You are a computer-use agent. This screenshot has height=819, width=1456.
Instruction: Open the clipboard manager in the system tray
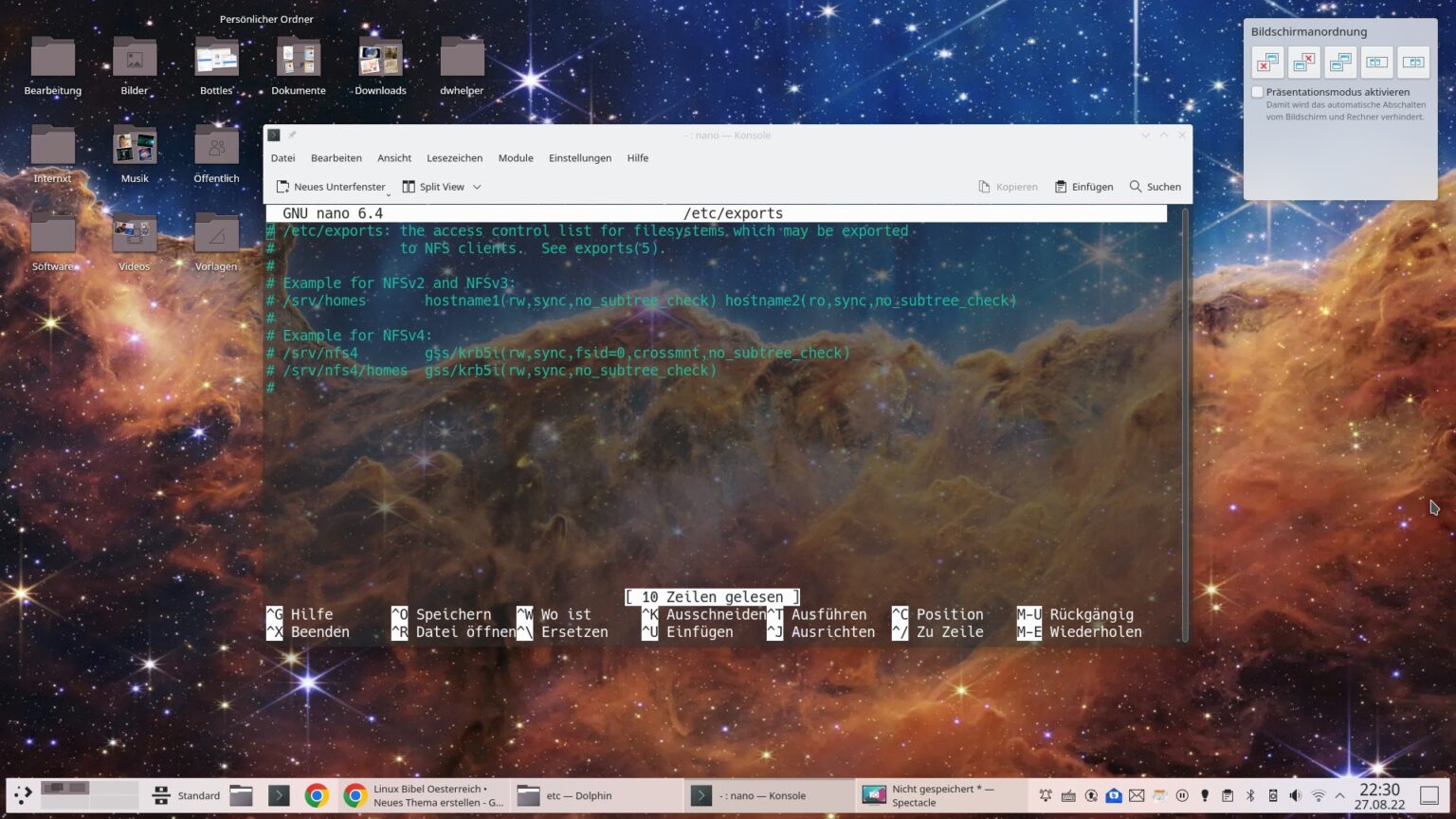1228,795
